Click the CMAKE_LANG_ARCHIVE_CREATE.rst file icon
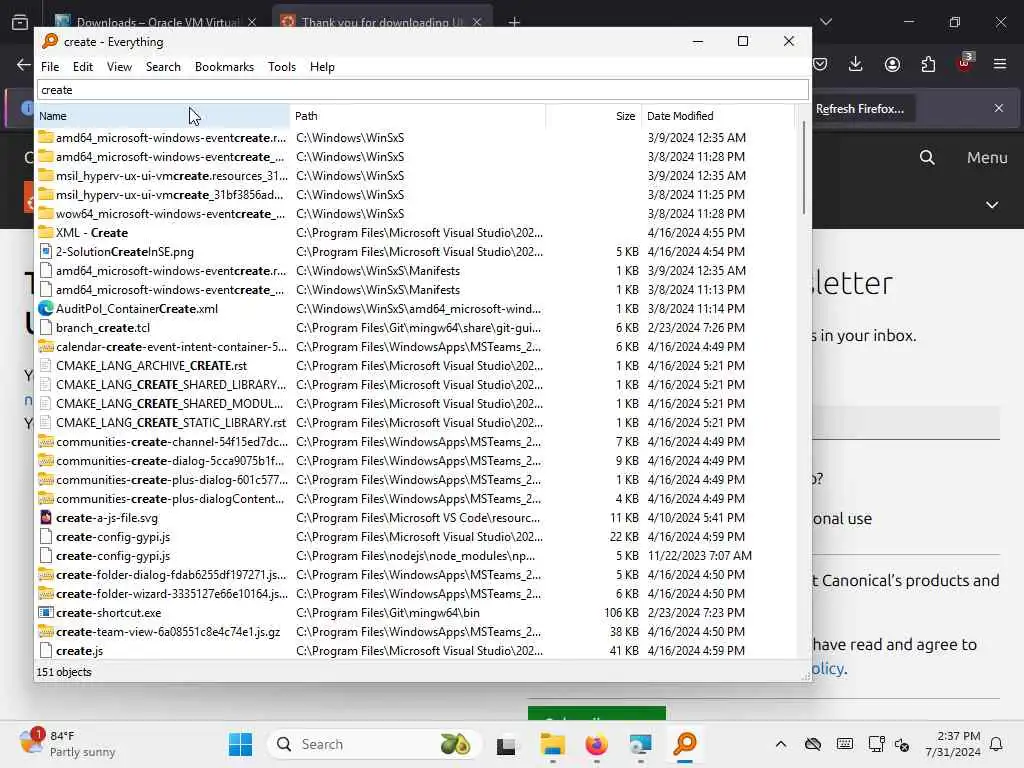This screenshot has height=768, width=1024. 46,366
